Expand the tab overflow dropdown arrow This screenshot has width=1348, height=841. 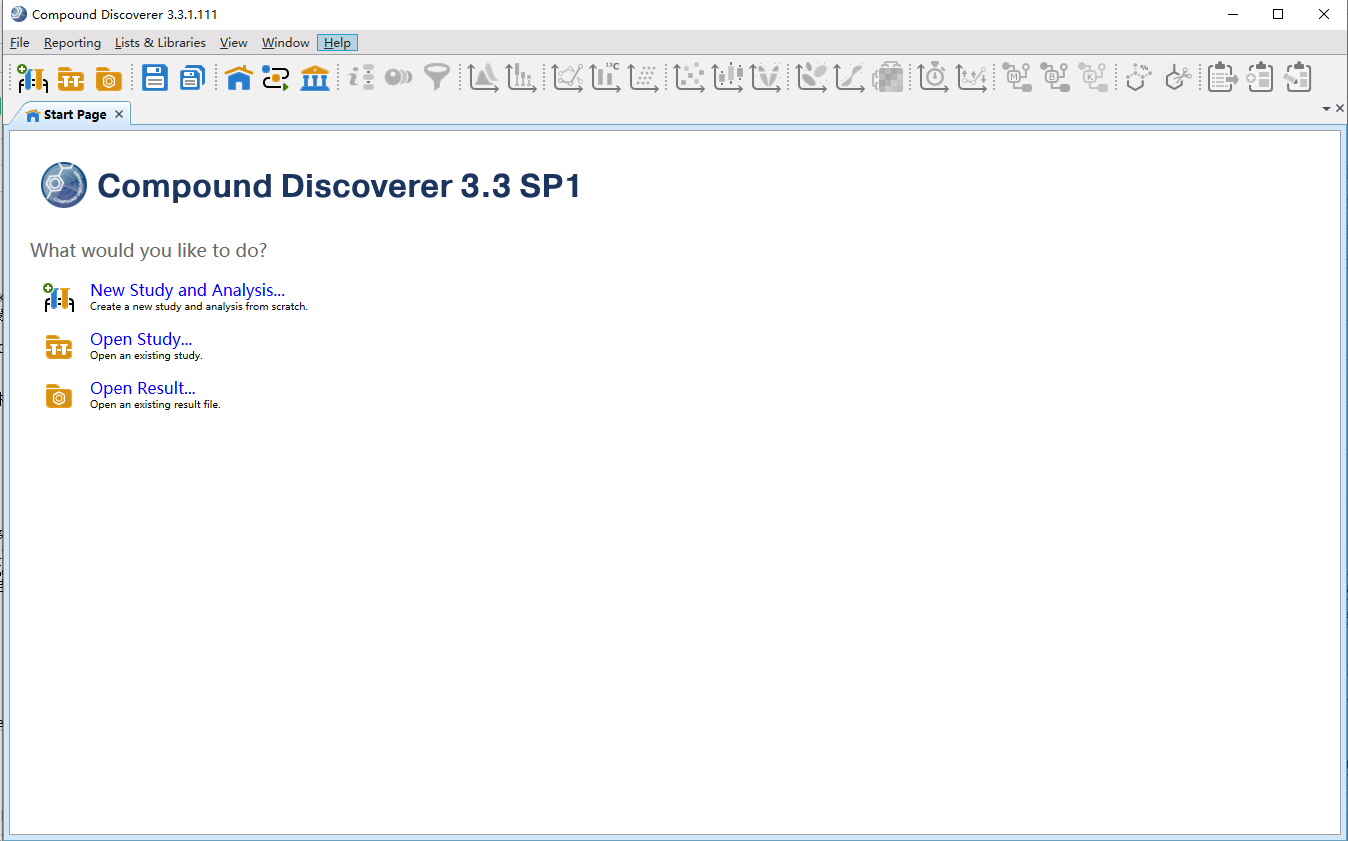tap(1327, 108)
